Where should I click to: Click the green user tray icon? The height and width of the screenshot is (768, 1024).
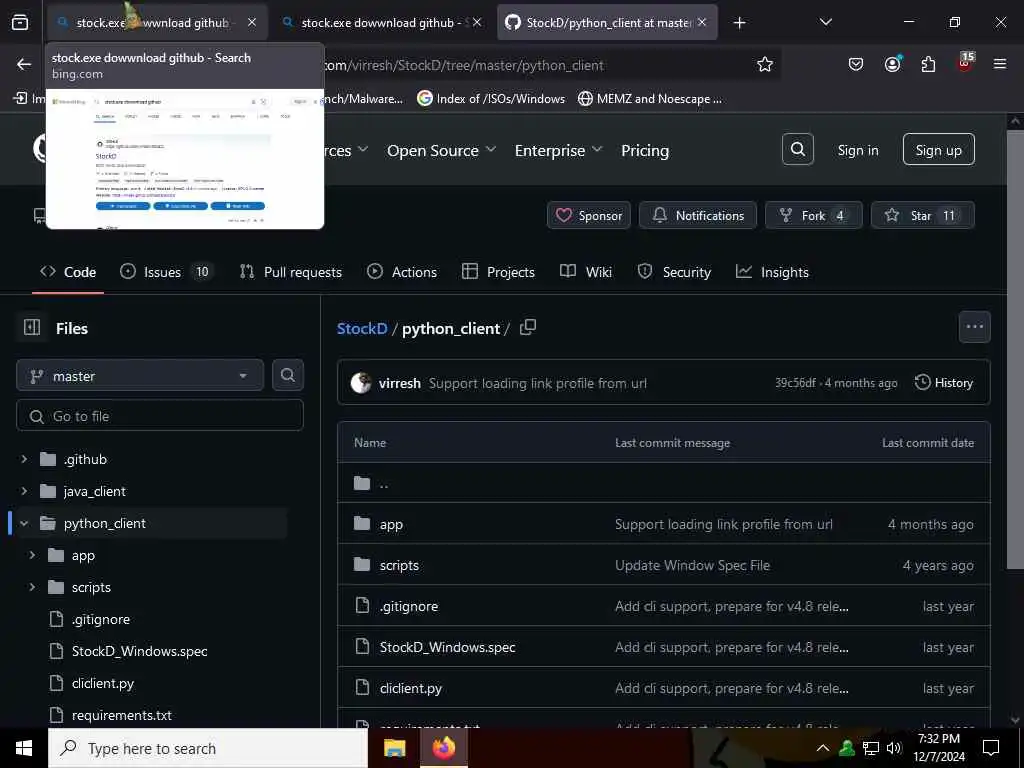tap(847, 748)
